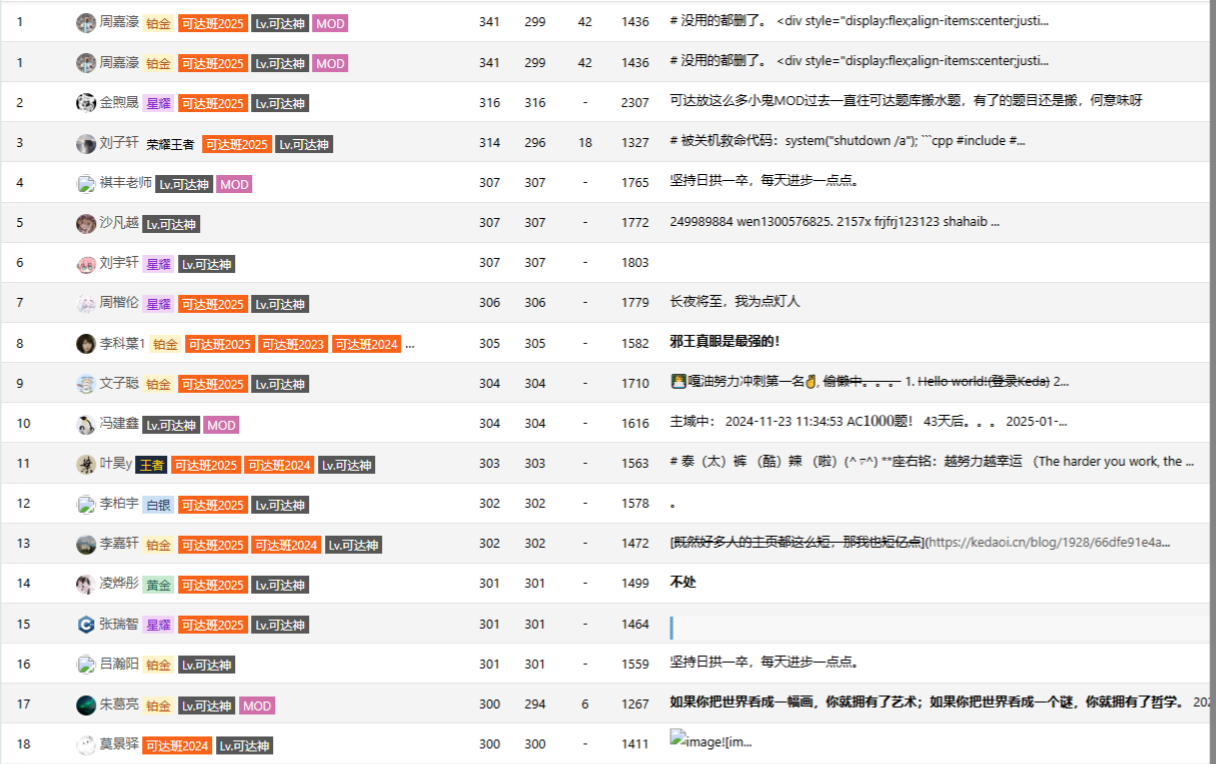Viewport: 1216px width, 764px height.
Task: Click the rank number 10
Action: click(24, 424)
